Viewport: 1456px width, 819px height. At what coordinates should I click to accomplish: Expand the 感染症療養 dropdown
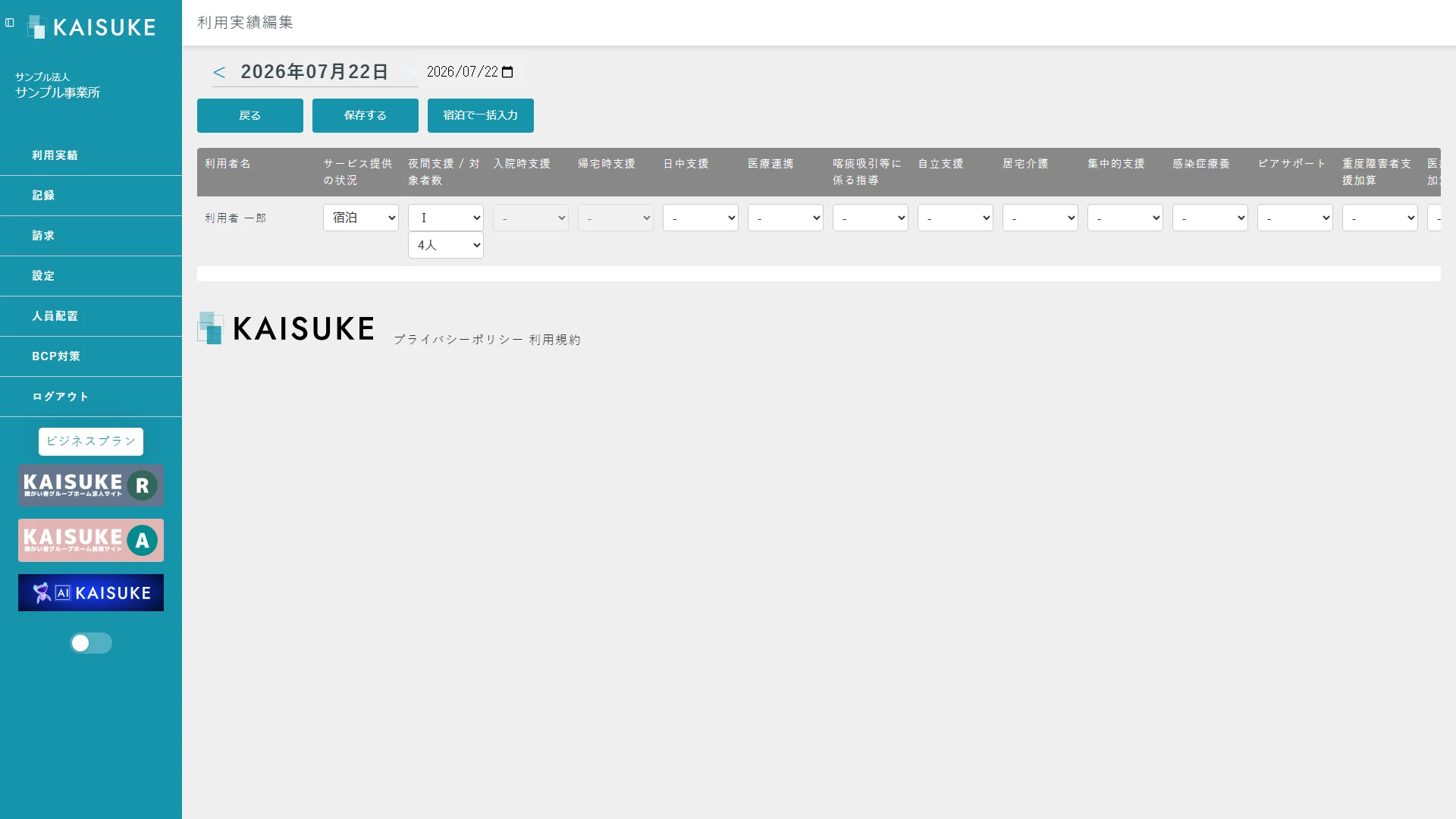tap(1210, 218)
